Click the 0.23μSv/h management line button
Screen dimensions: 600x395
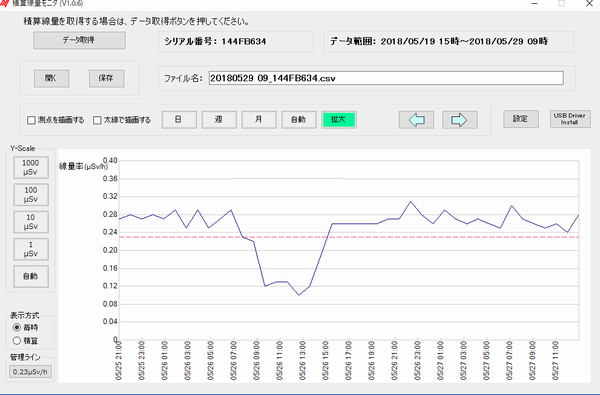coord(30,372)
